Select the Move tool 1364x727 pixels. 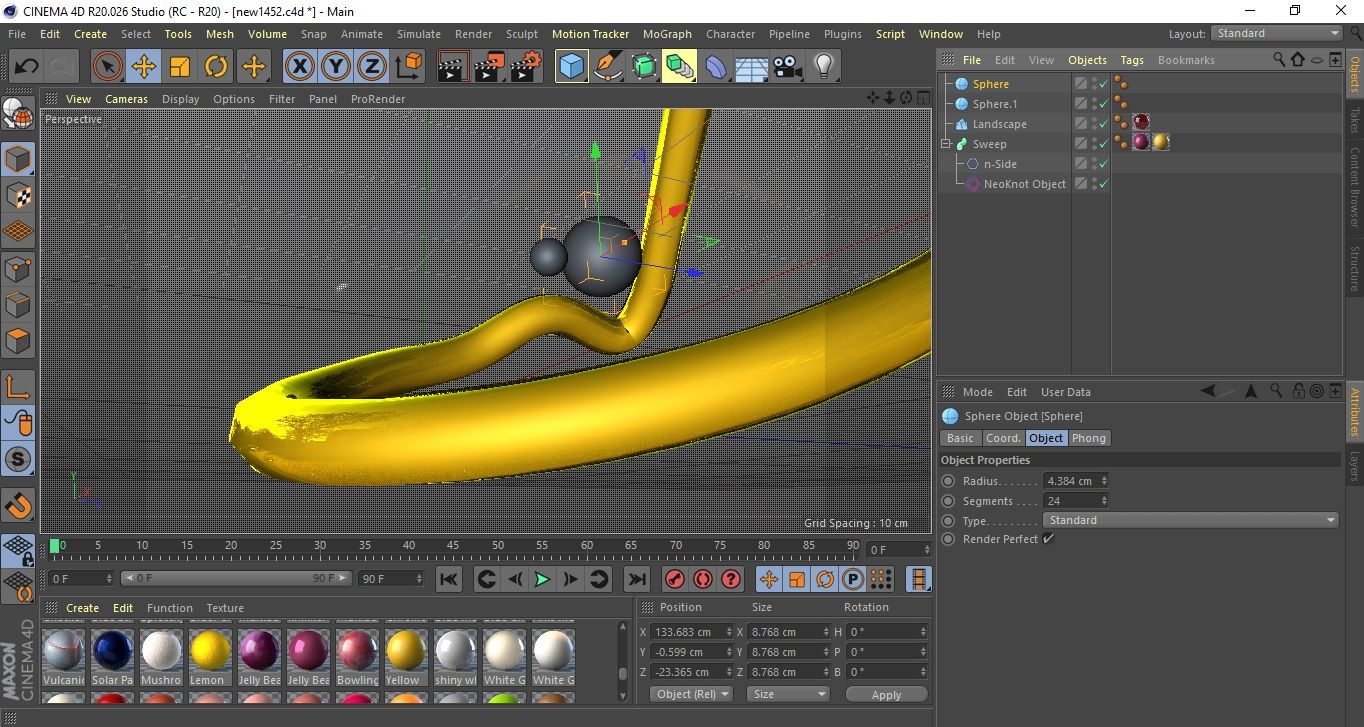tap(143, 67)
